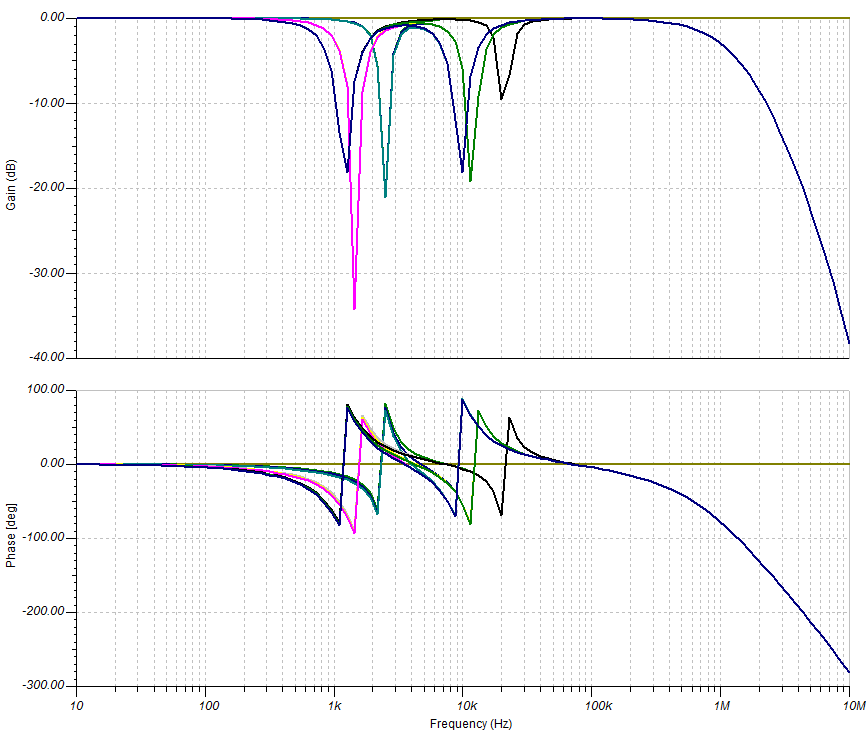Select the -10.00 gain axis tick
The image size is (866, 742).
tap(47, 103)
